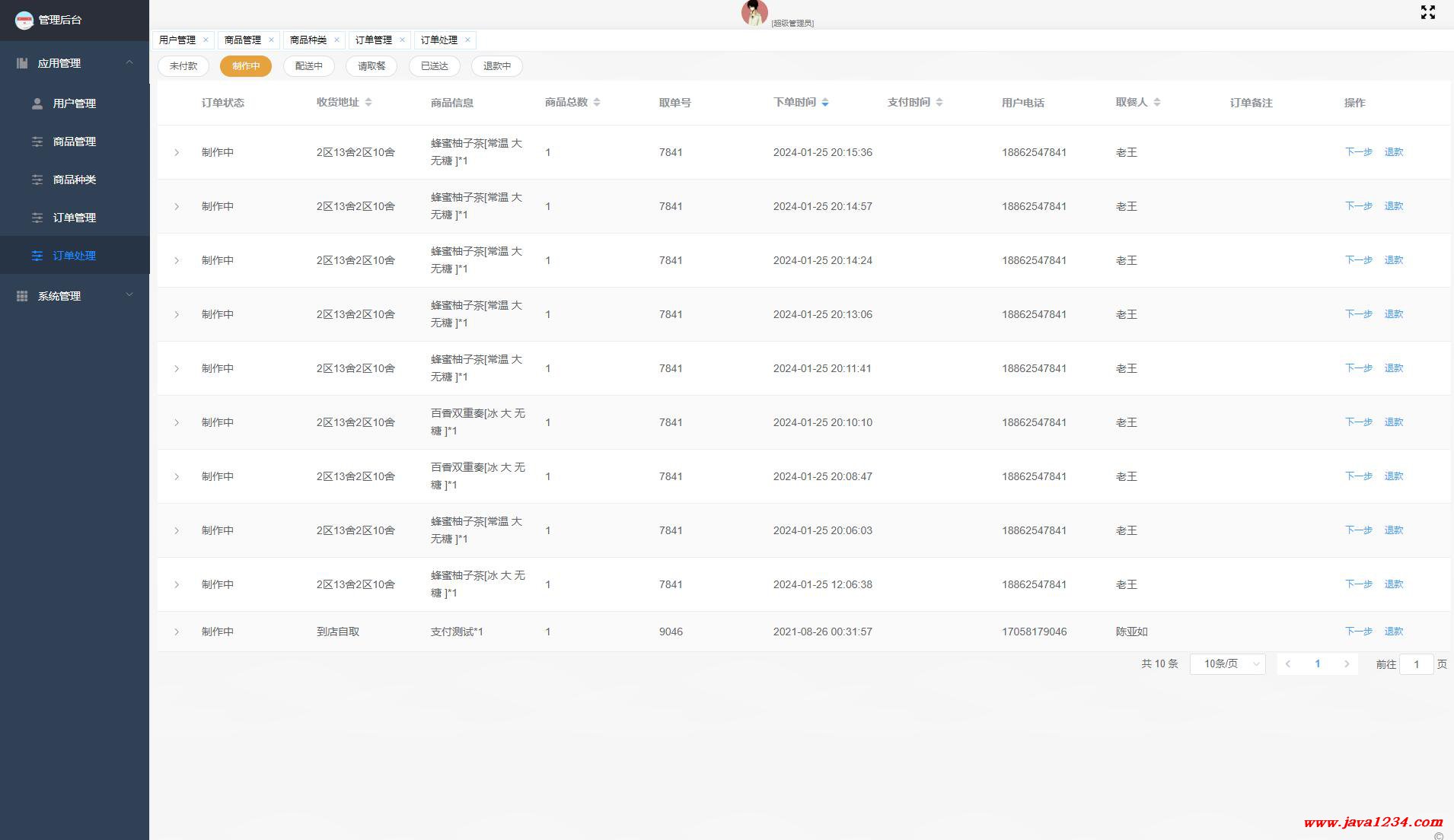Viewport: 1454px width, 840px height.
Task: Open the 10条/页 page size dropdown
Action: click(1227, 664)
